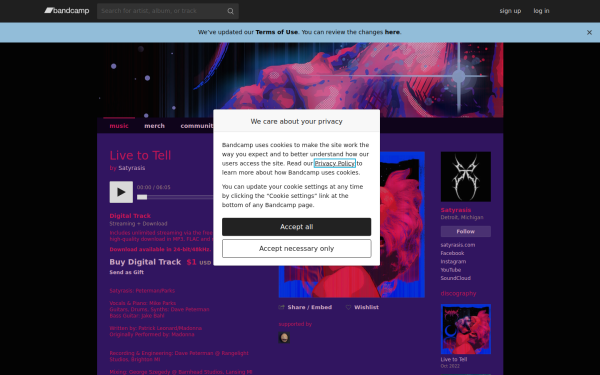
Task: Open the Facebook link
Action: point(452,253)
